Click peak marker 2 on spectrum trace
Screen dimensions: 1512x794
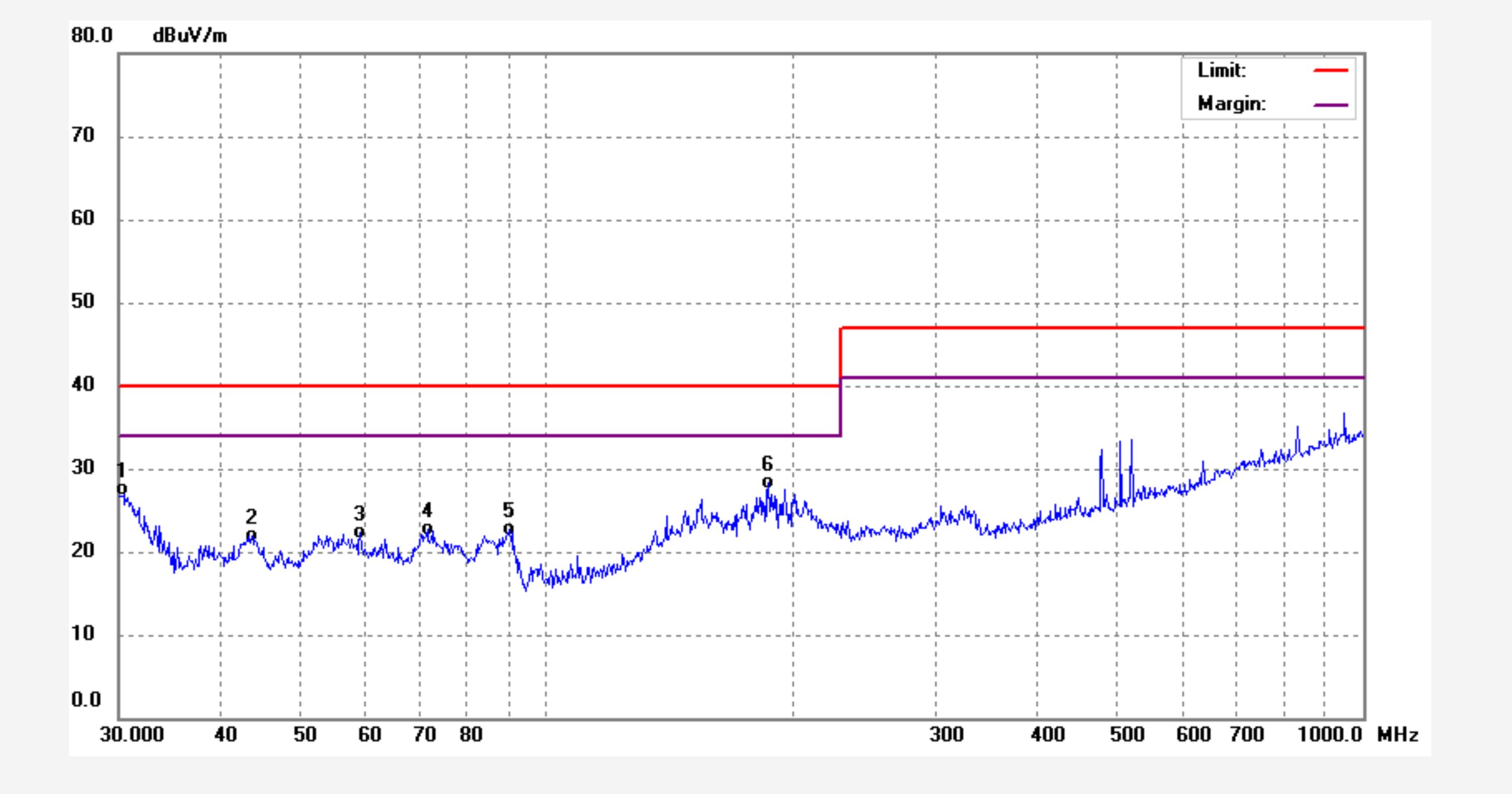click(x=250, y=535)
